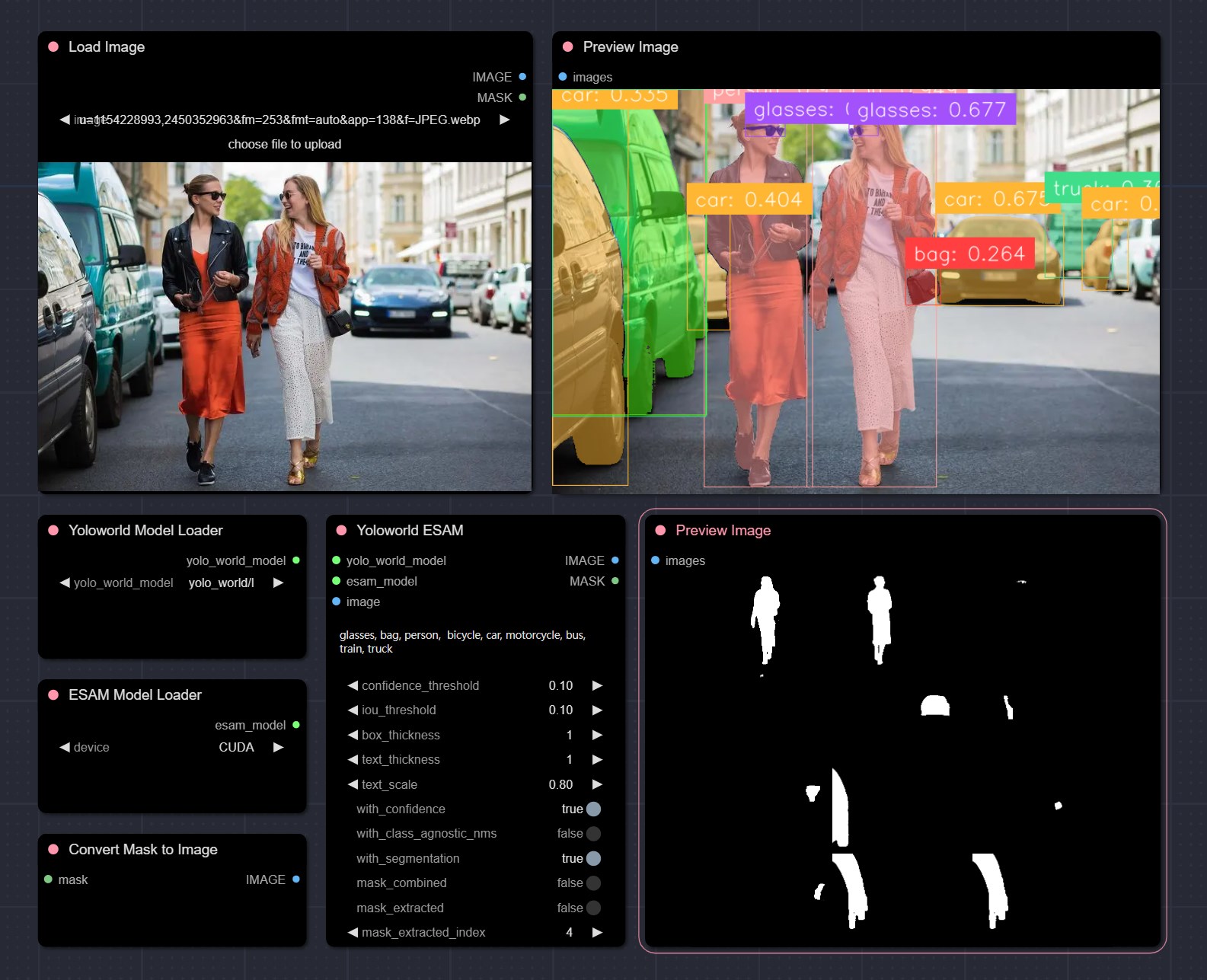
Task: Click the MASK output port on Yoloworld ESAM
Action: (x=615, y=581)
